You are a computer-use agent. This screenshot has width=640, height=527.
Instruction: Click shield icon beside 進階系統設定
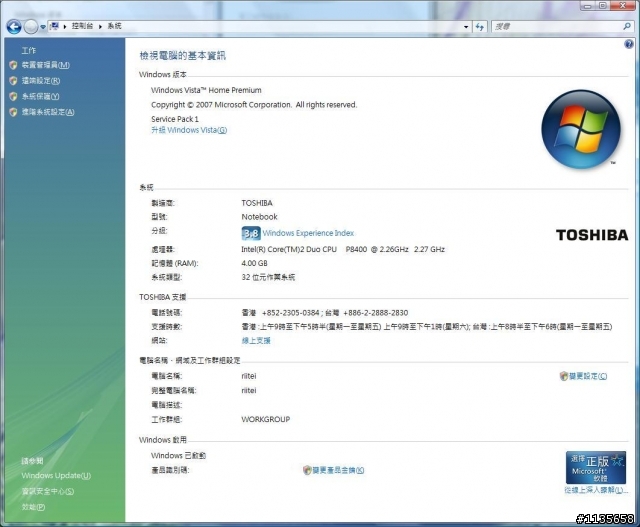(13, 112)
